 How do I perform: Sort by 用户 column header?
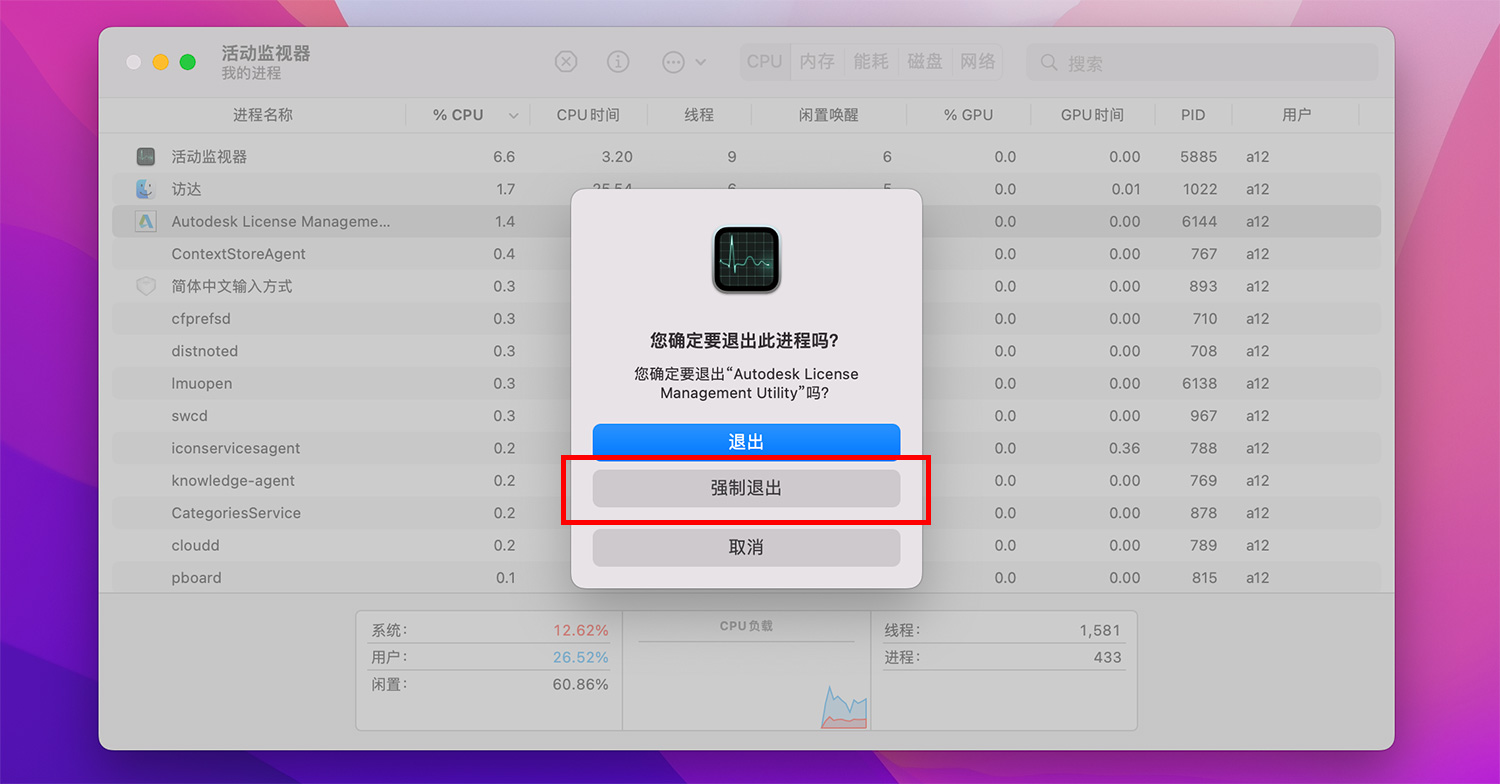[x=1296, y=115]
